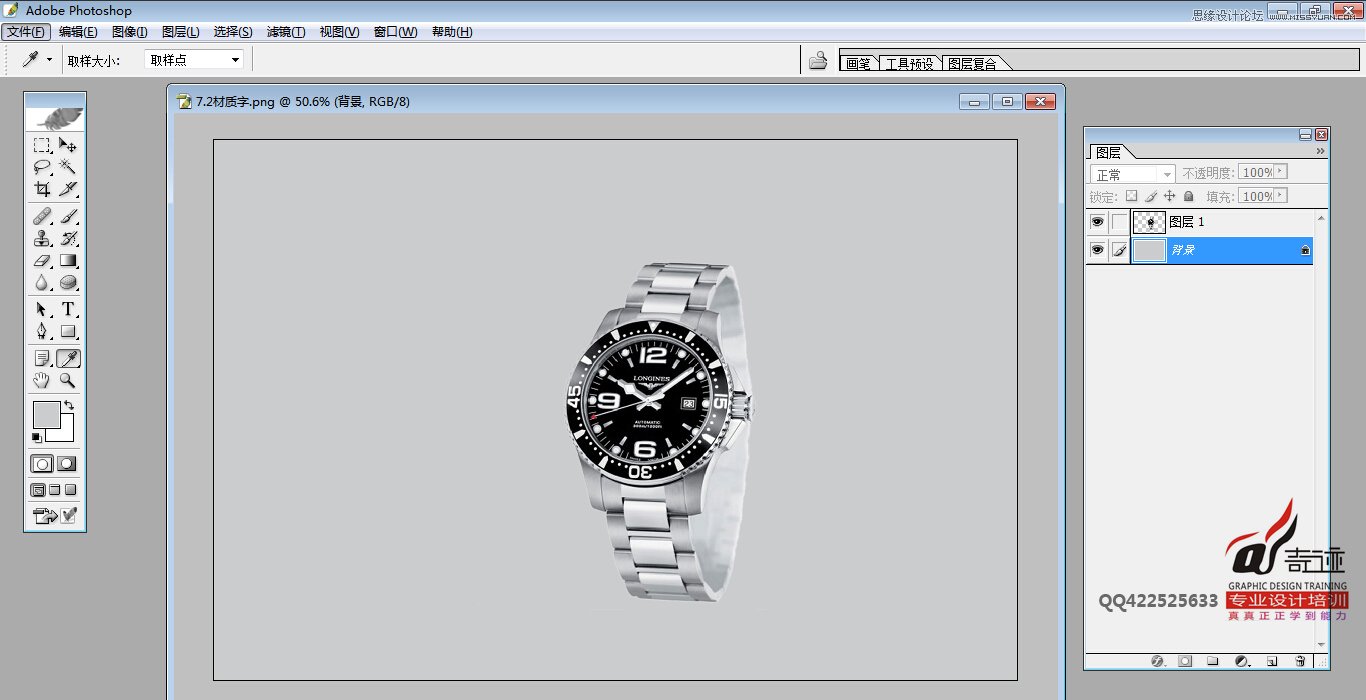Select the Blur tool
The width and height of the screenshot is (1366, 700).
pos(42,282)
